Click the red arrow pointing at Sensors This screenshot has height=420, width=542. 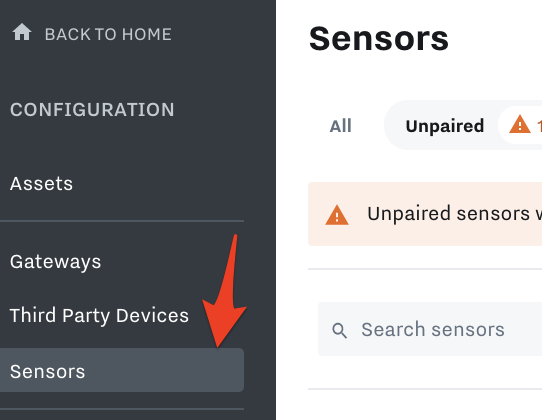[x=225, y=291]
